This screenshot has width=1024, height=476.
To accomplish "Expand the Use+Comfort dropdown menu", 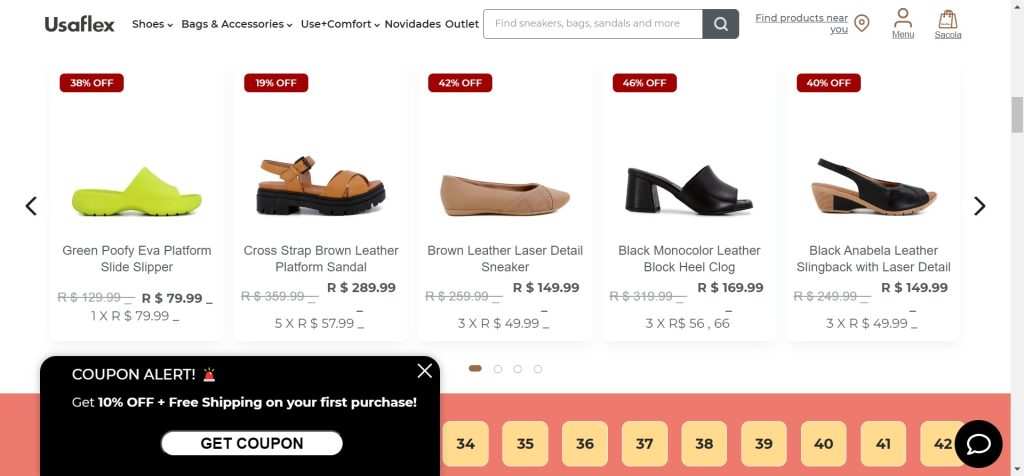I will pyautogui.click(x=340, y=24).
